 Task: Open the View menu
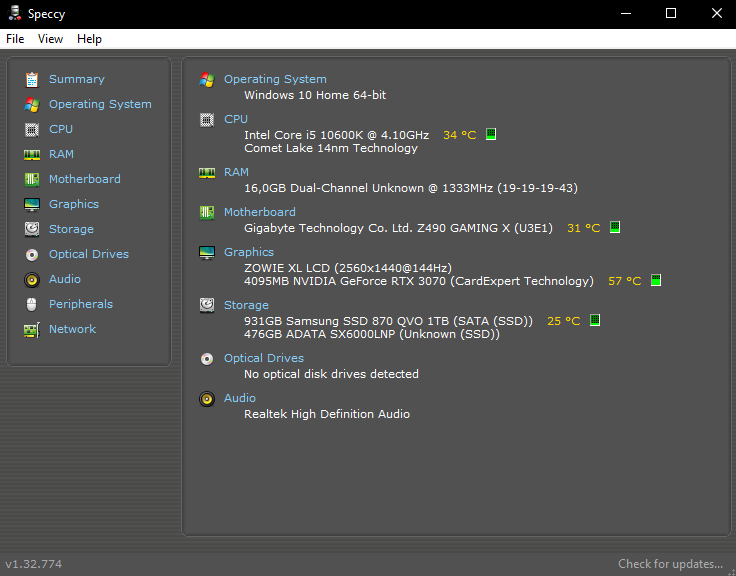click(x=50, y=39)
